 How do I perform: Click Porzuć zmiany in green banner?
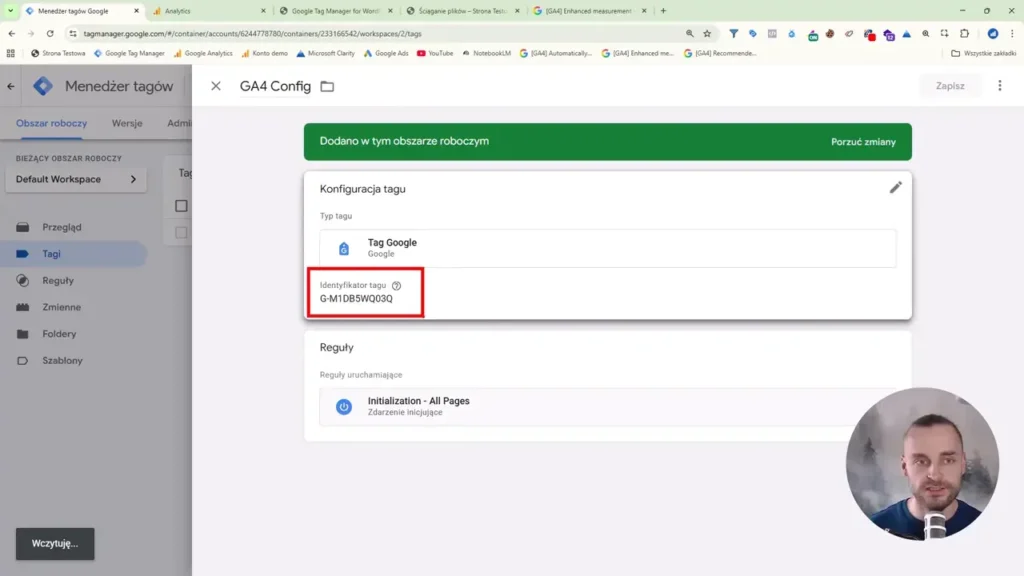(x=863, y=142)
